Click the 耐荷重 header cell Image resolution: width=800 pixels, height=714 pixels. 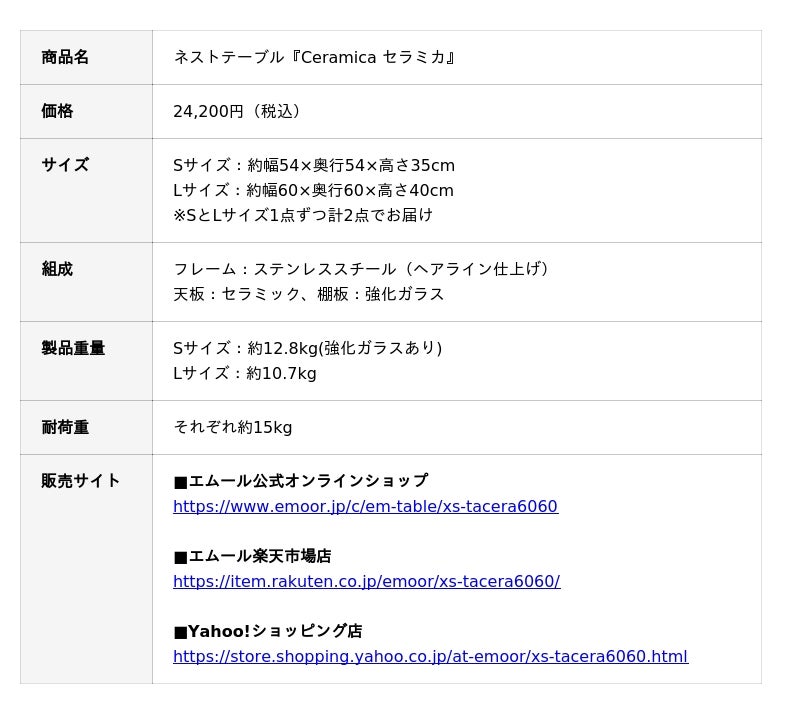86,428
